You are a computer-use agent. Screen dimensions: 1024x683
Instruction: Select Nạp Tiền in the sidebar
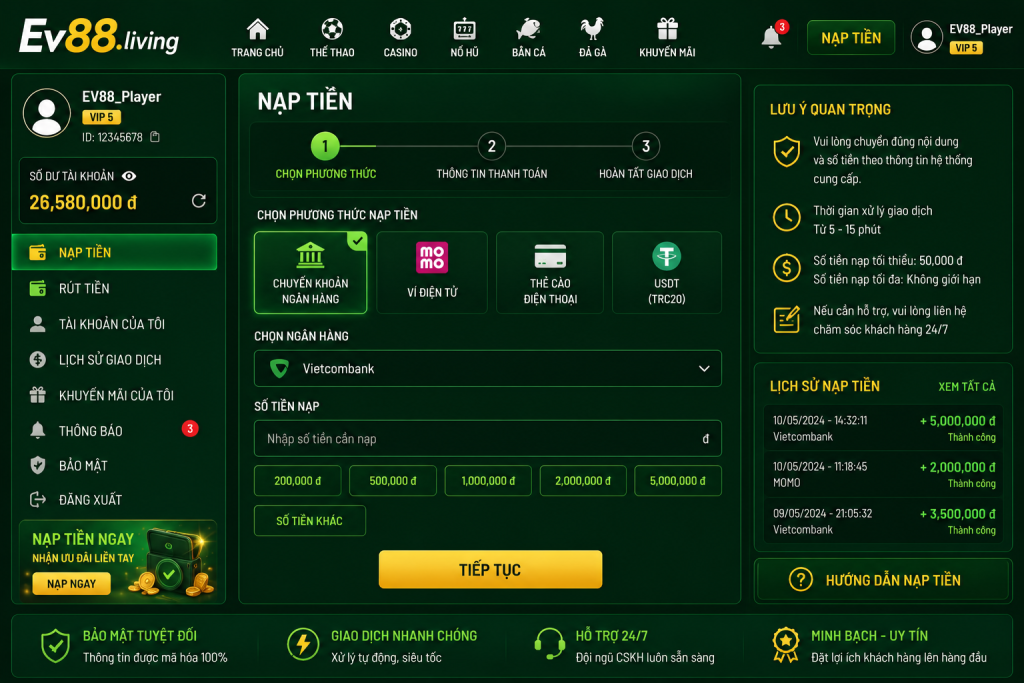click(114, 252)
